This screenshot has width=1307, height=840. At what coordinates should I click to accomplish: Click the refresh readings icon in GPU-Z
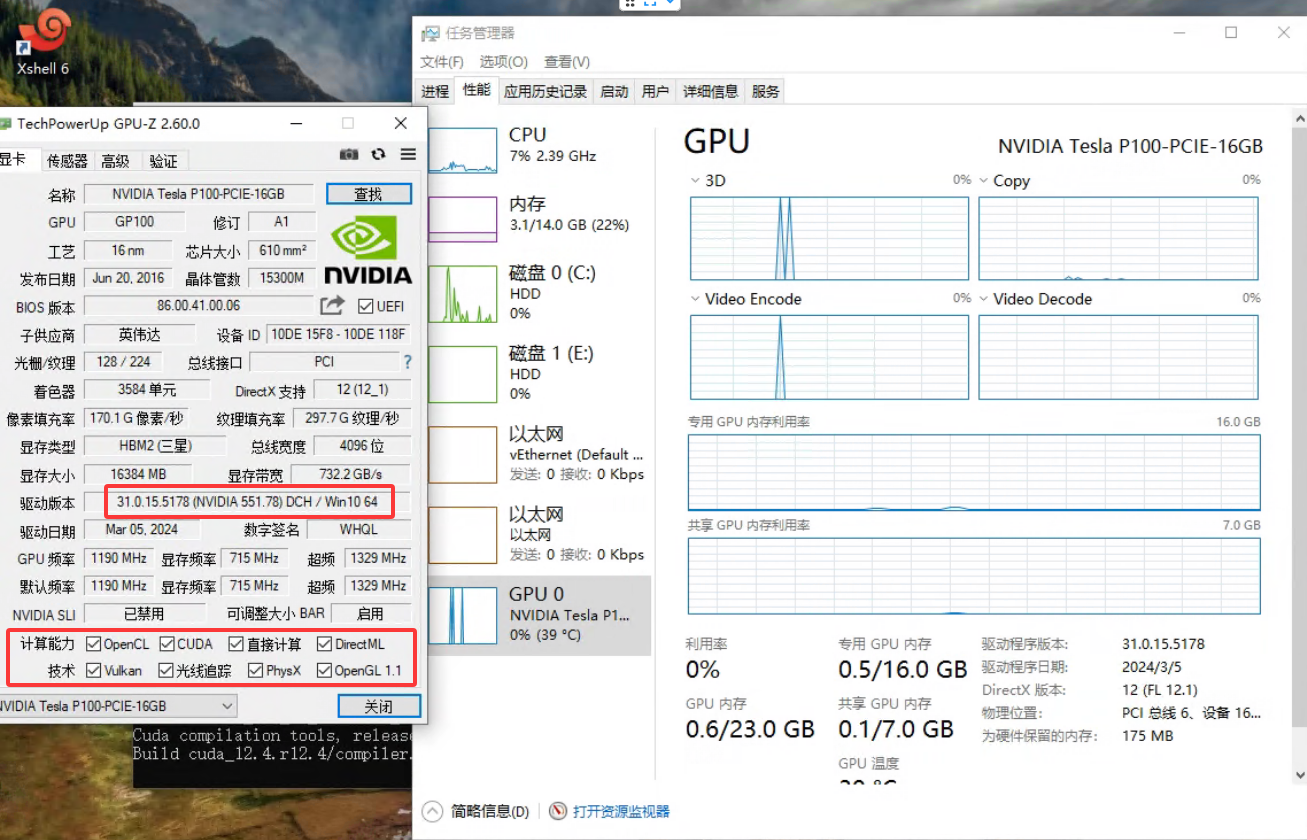[x=378, y=155]
